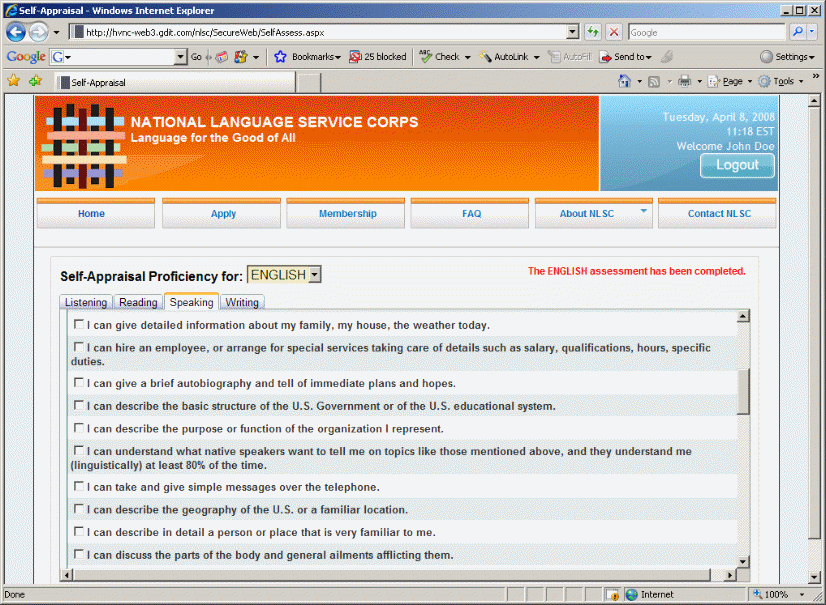The image size is (826, 605).
Task: Open the Membership navigation button
Action: coord(346,213)
